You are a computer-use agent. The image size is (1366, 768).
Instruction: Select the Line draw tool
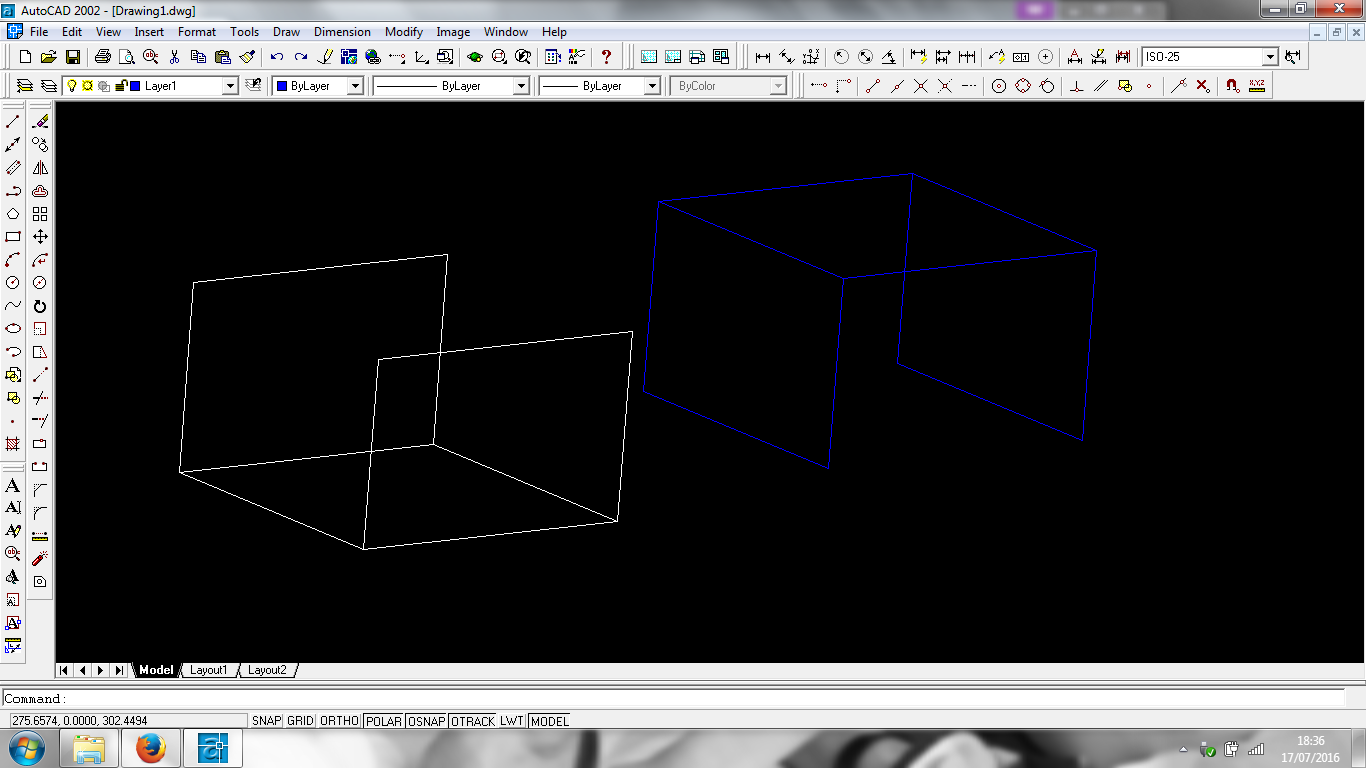(x=13, y=122)
